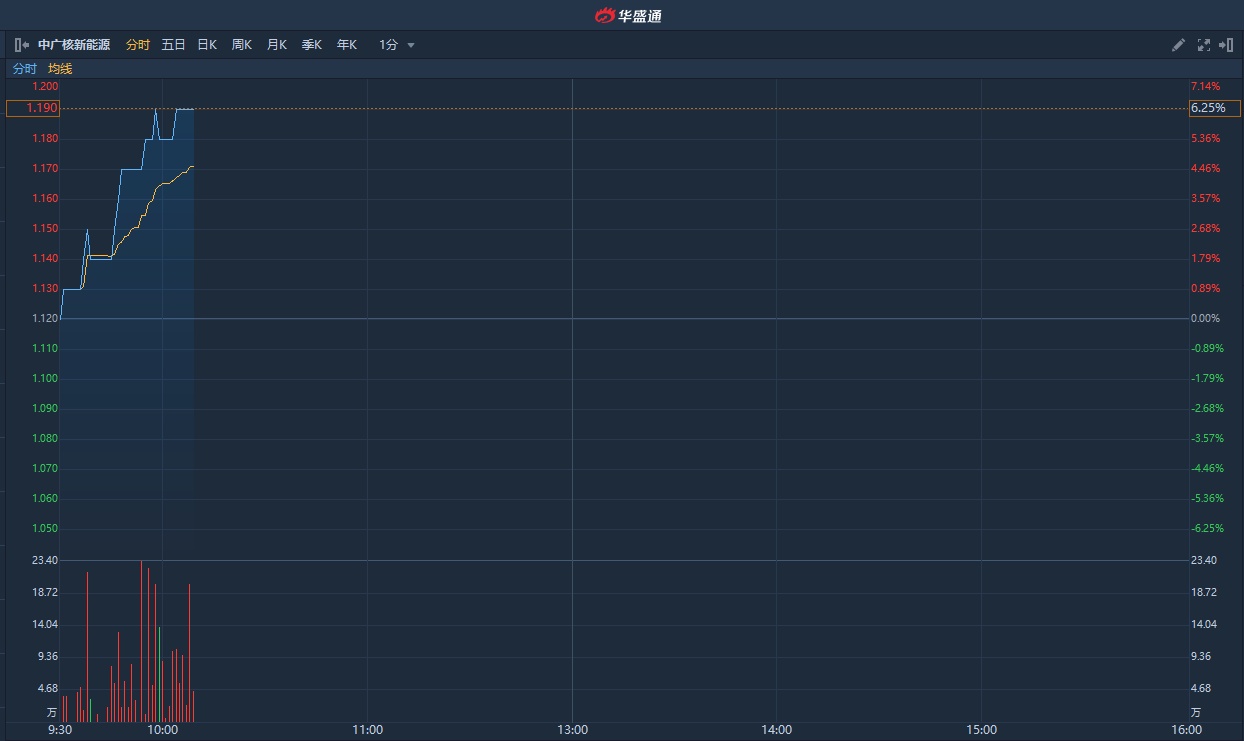Expand the 1分 interval dropdown arrow
Screen dimensions: 1244x741
tap(411, 45)
